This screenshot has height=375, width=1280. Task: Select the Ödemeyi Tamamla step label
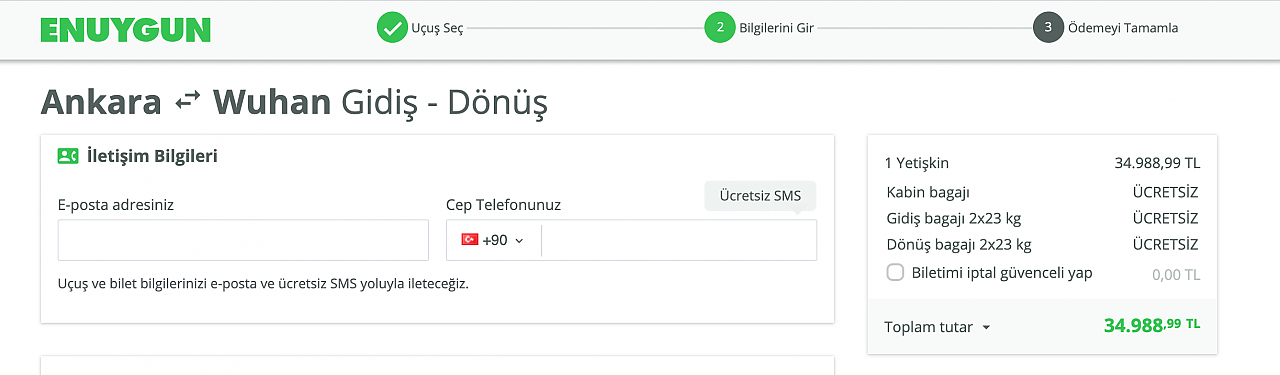1123,28
